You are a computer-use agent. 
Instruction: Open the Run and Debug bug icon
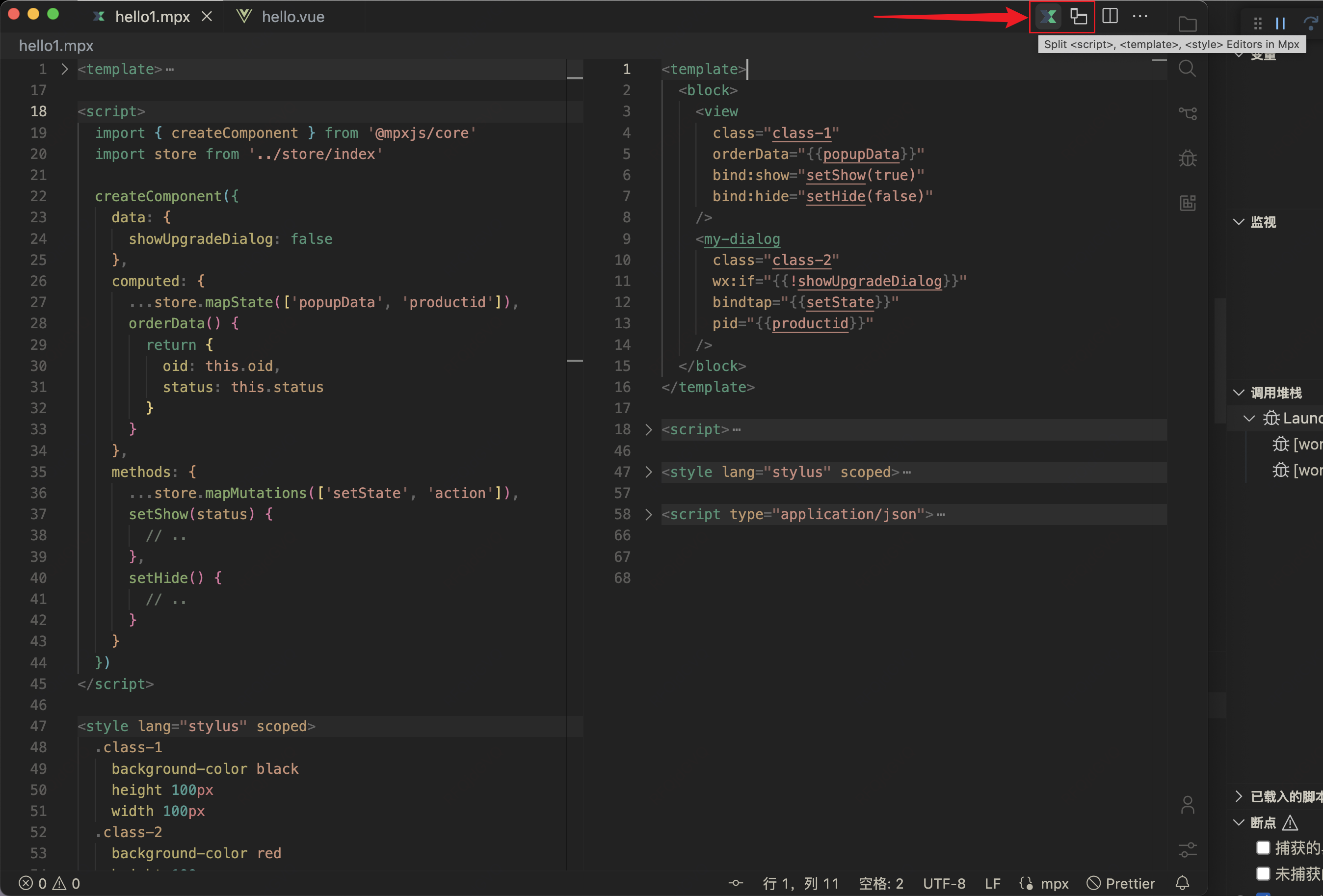[x=1187, y=158]
